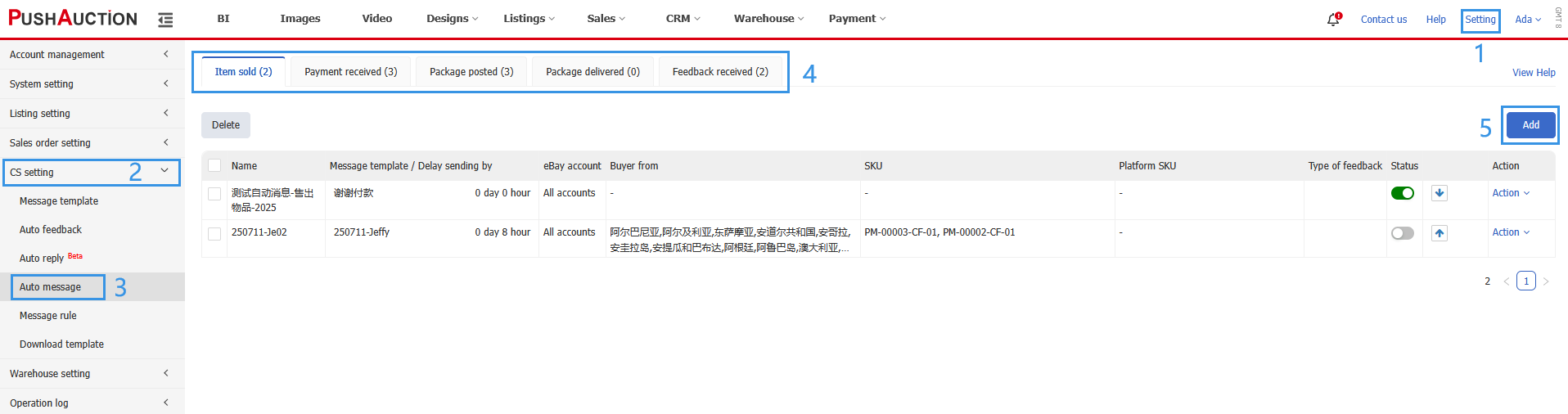1568x414 pixels.
Task: Open the Ada user account dropdown
Action: (x=1527, y=20)
